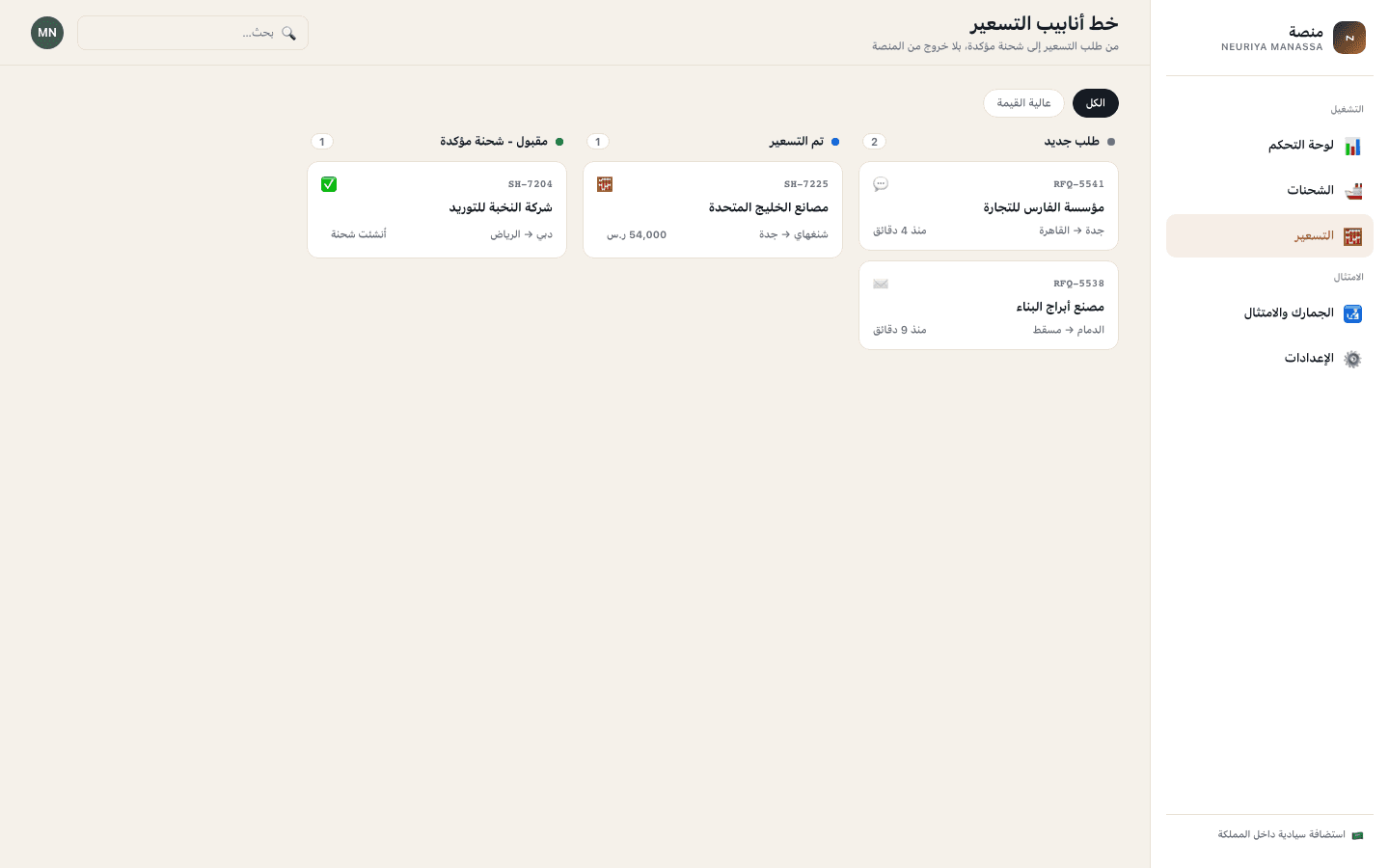Click the أنشئت شحنة status text
Screen dimensions: 1389x868
[x=359, y=234]
